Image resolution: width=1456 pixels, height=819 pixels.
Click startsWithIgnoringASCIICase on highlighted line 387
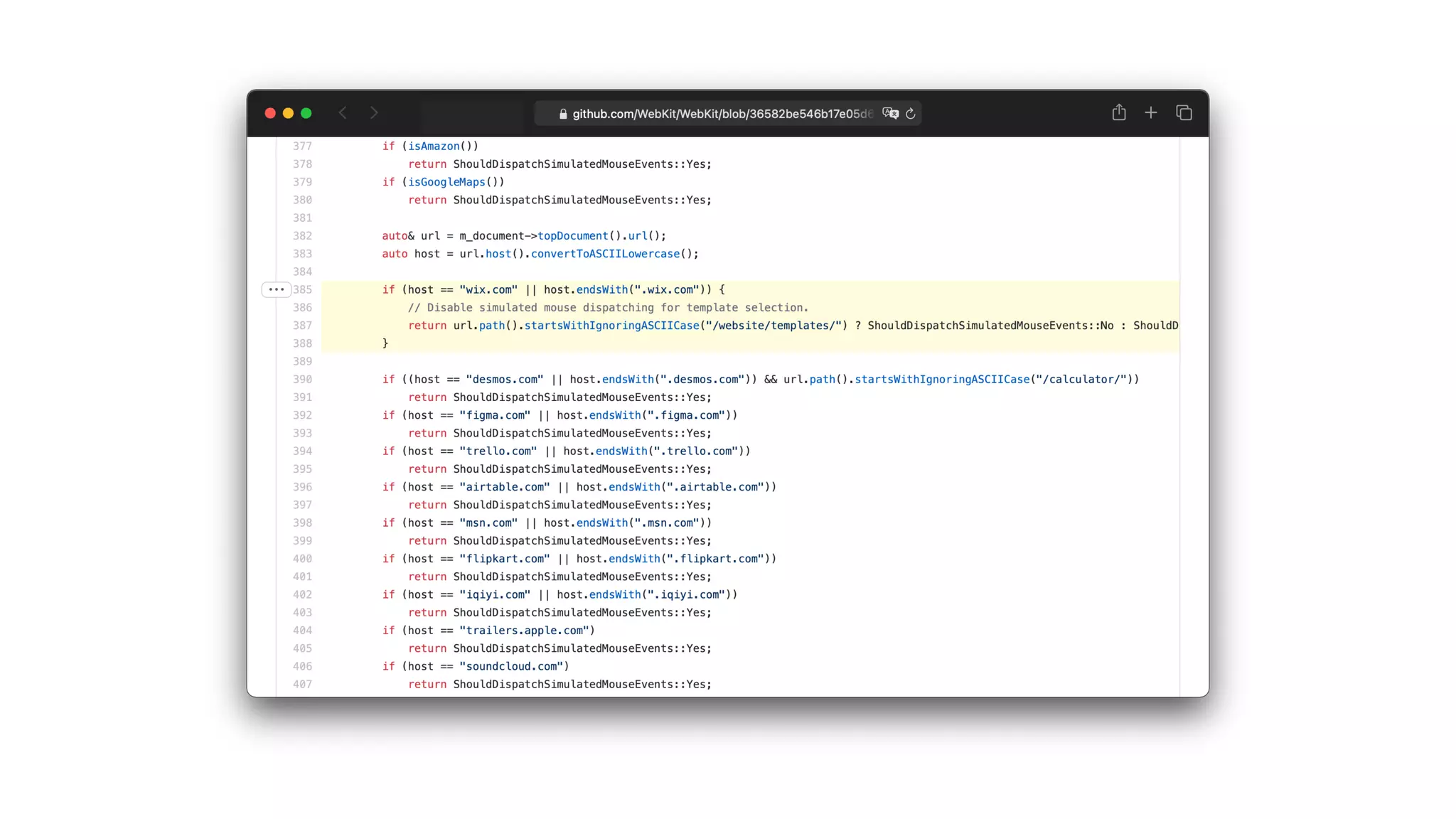611,326
